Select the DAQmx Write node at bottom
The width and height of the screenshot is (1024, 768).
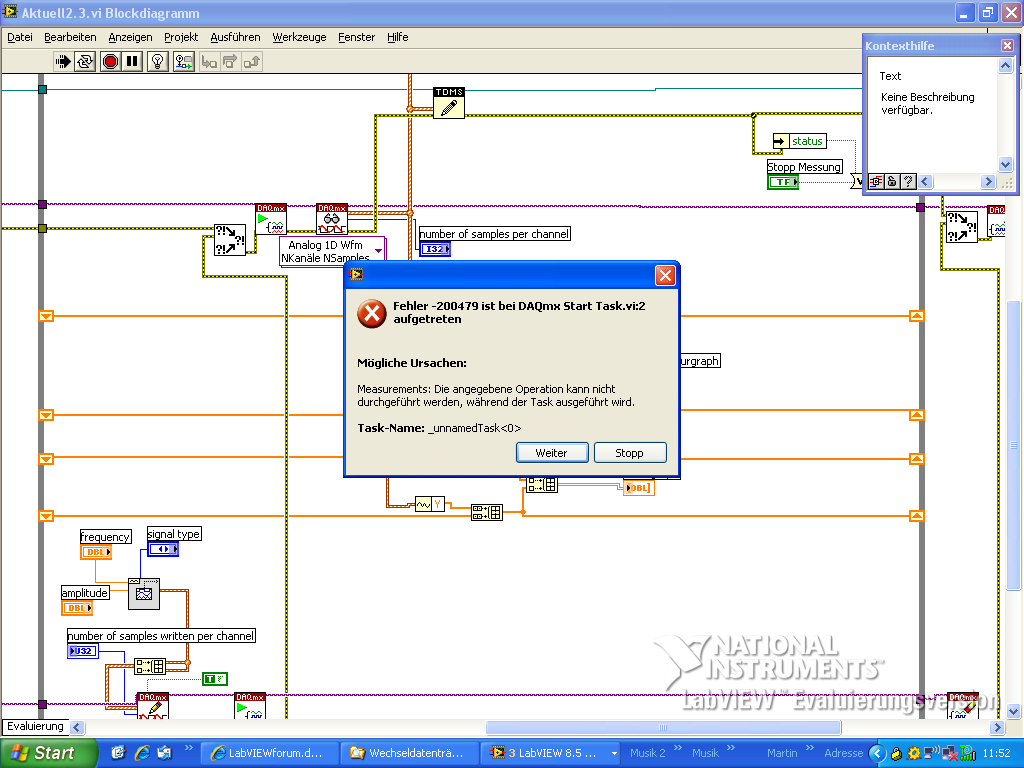153,706
